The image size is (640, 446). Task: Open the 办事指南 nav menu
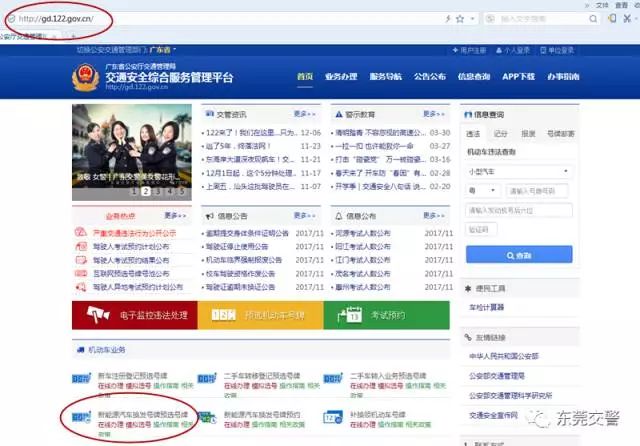pyautogui.click(x=563, y=76)
